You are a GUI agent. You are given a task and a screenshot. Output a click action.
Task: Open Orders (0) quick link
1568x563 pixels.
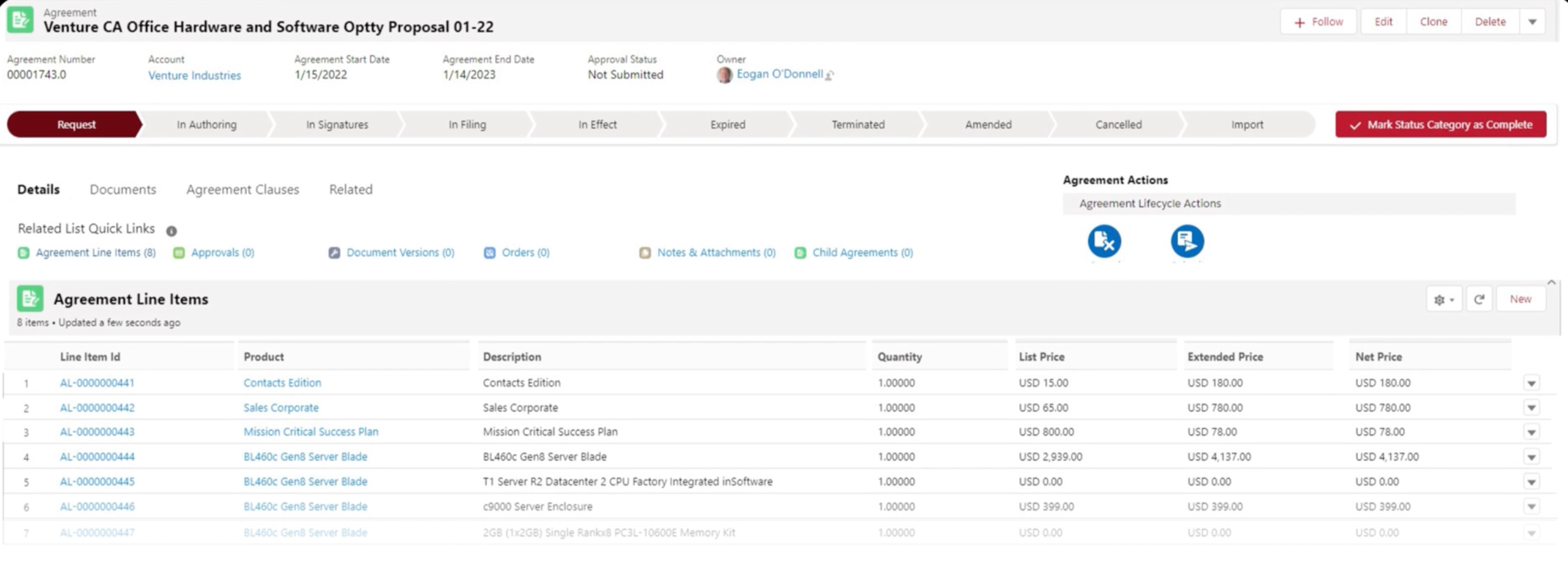click(525, 253)
